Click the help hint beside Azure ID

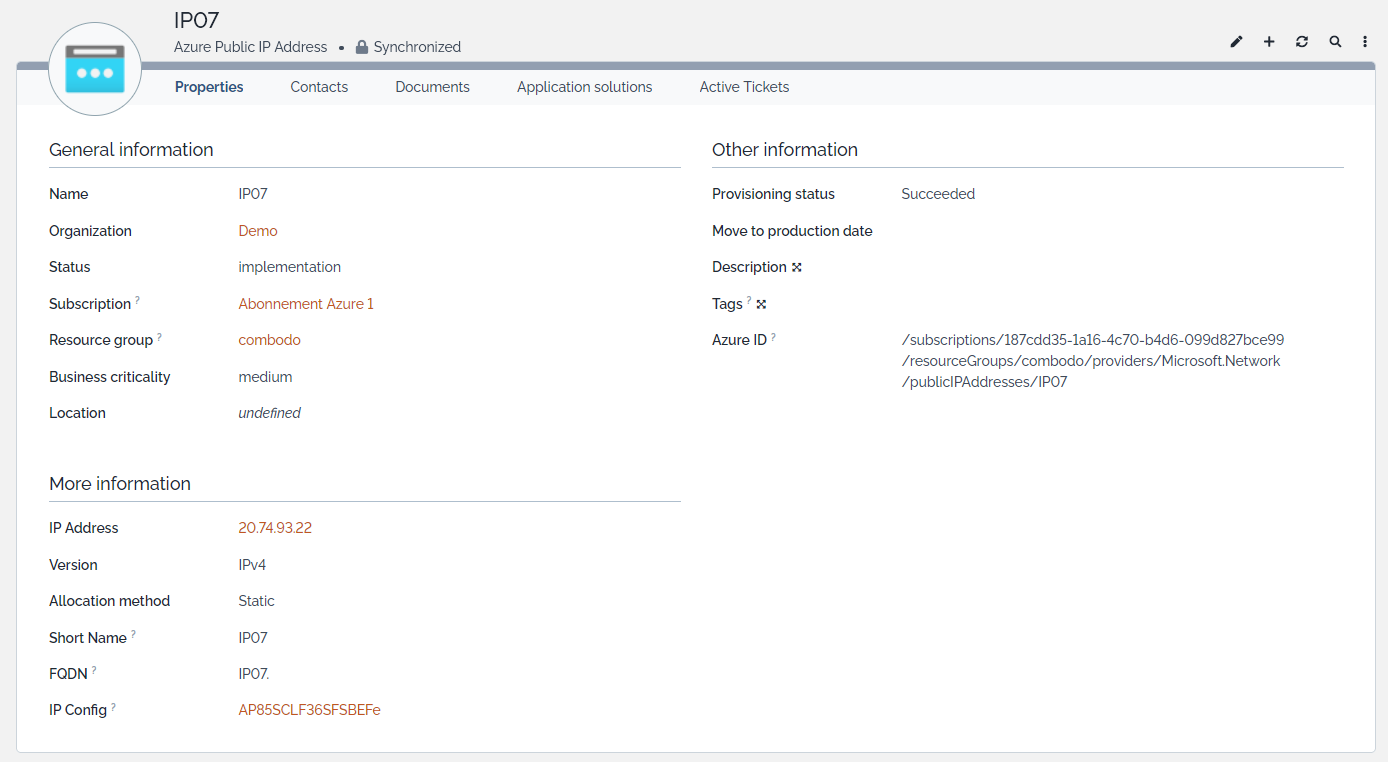(x=774, y=338)
